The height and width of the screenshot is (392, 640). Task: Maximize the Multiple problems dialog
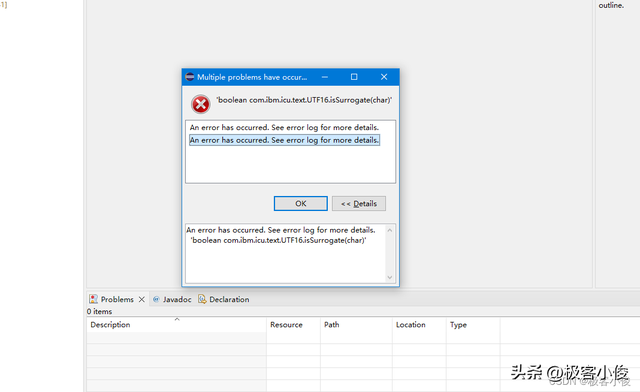[x=354, y=77]
